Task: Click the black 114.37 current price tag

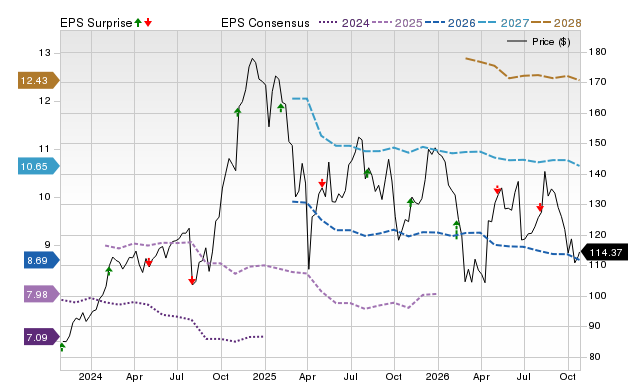Action: pos(604,253)
